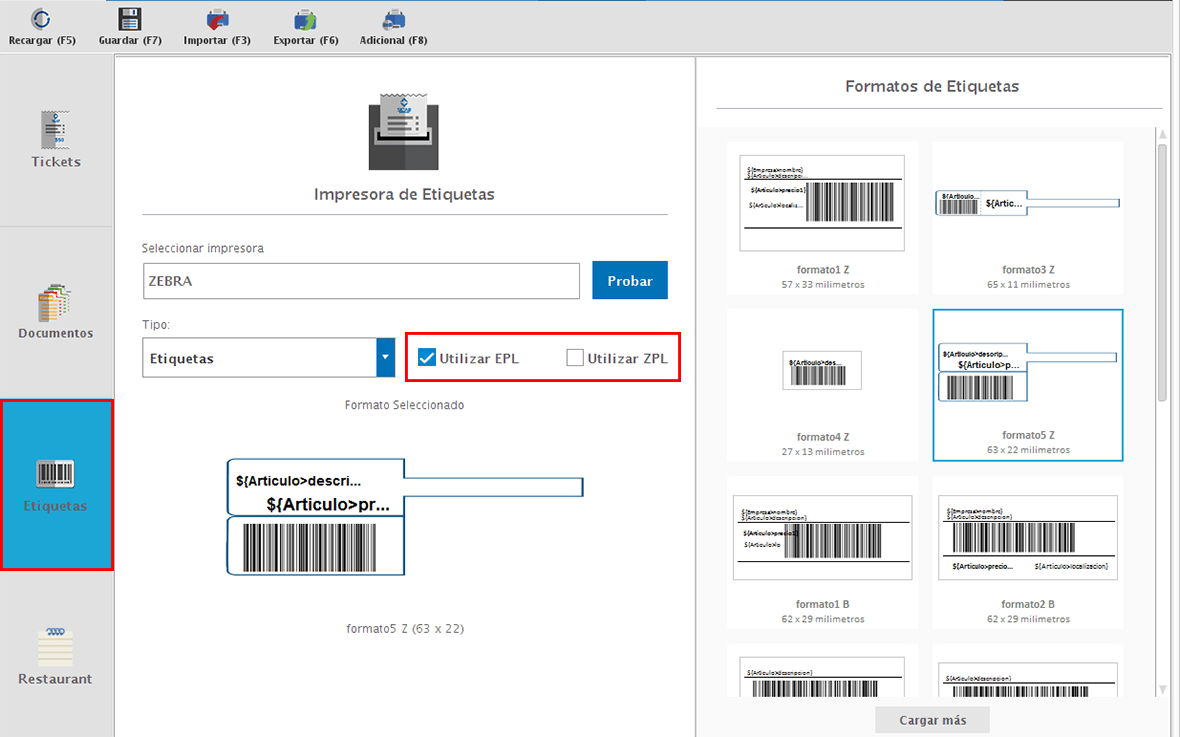Click the '57 x 33 milímetros' size text

coord(823,285)
